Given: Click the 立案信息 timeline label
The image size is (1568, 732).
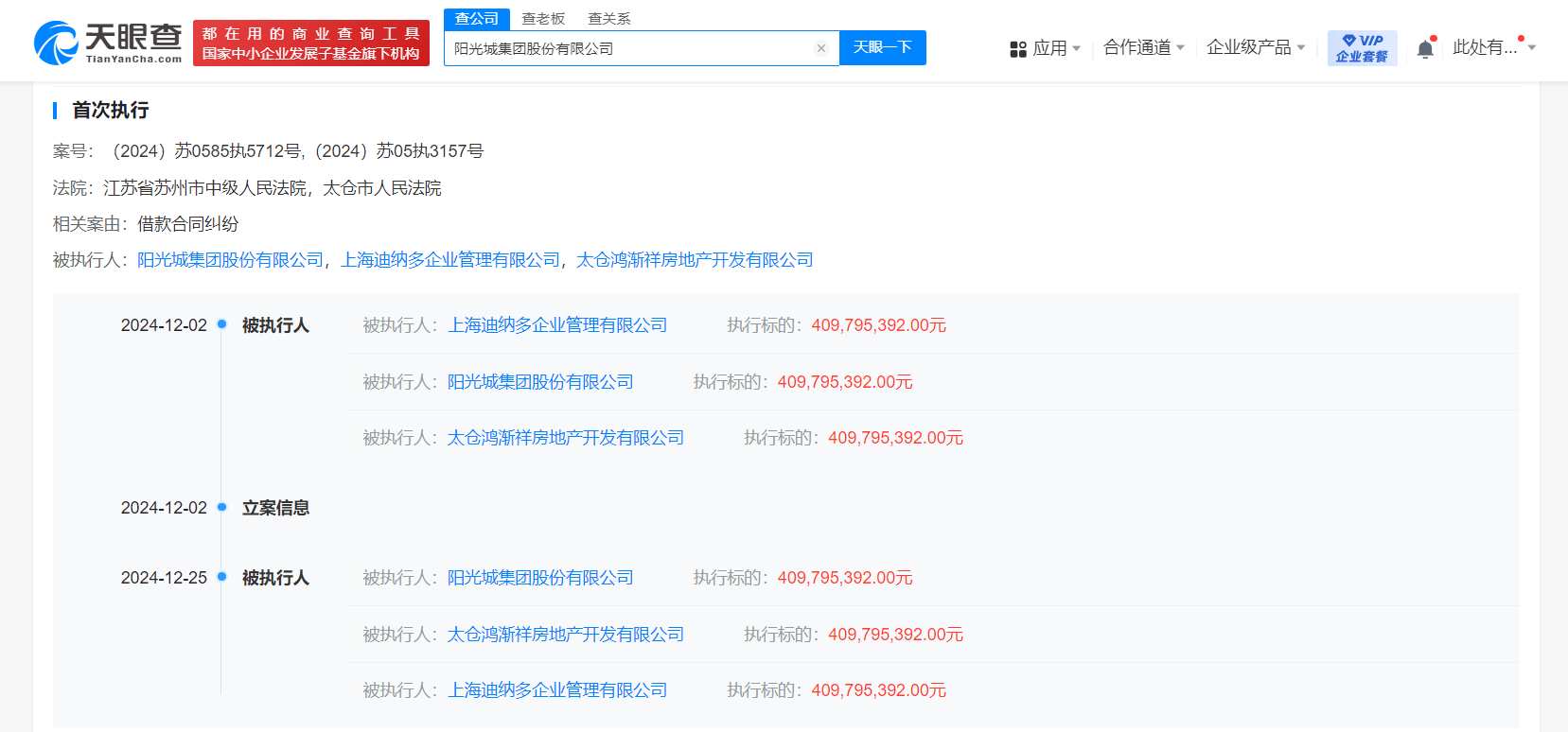Looking at the screenshot, I should (x=275, y=508).
